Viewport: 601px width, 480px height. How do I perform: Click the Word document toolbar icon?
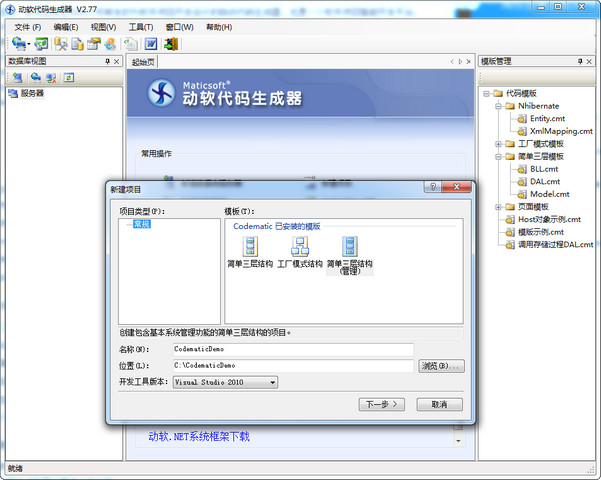[151, 44]
